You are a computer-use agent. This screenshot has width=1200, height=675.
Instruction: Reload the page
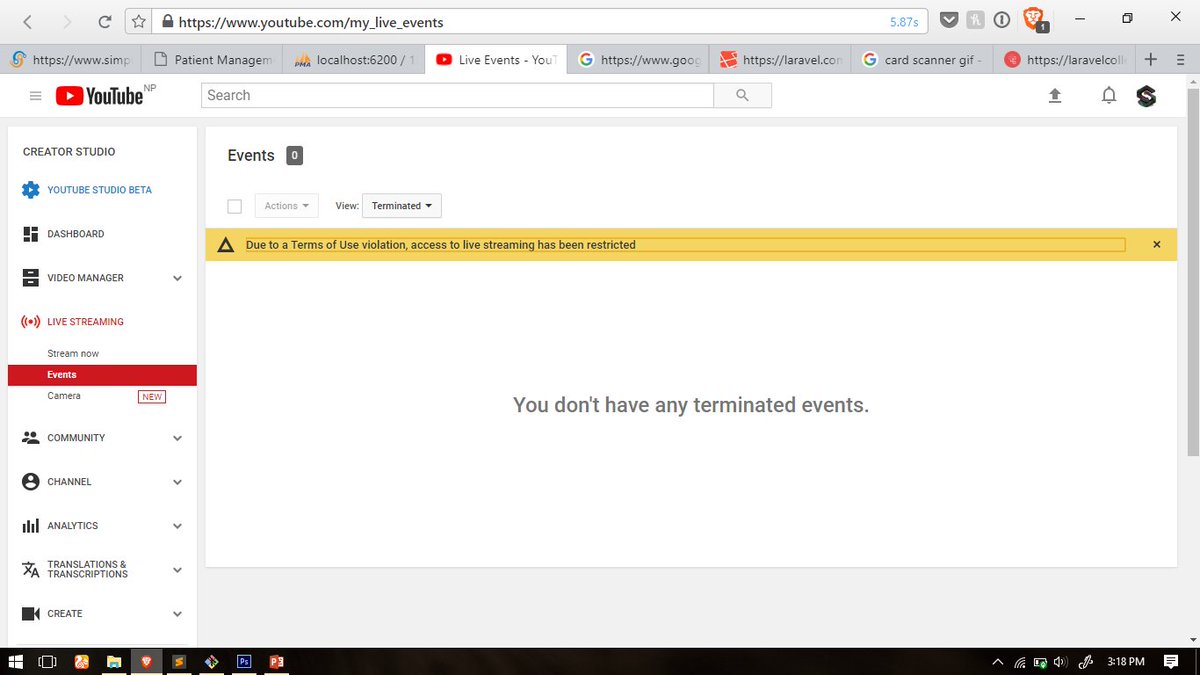coord(105,21)
